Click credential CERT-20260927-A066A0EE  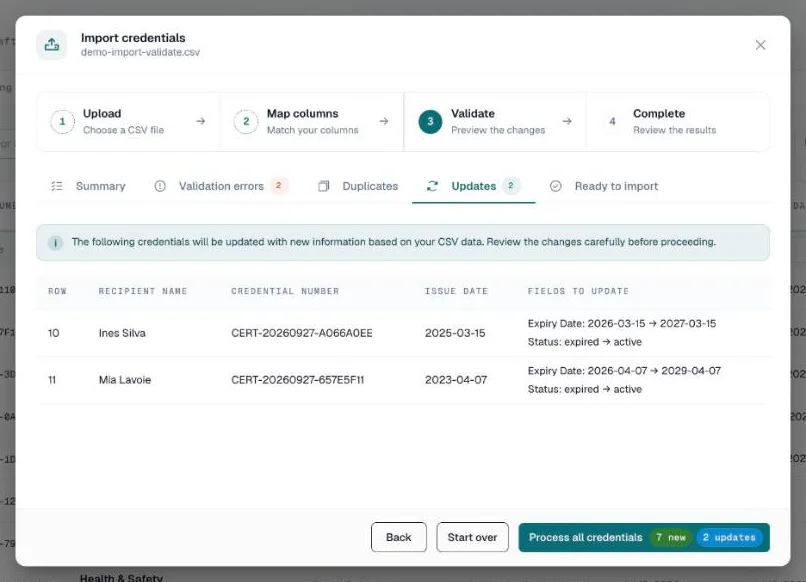tap(302, 333)
